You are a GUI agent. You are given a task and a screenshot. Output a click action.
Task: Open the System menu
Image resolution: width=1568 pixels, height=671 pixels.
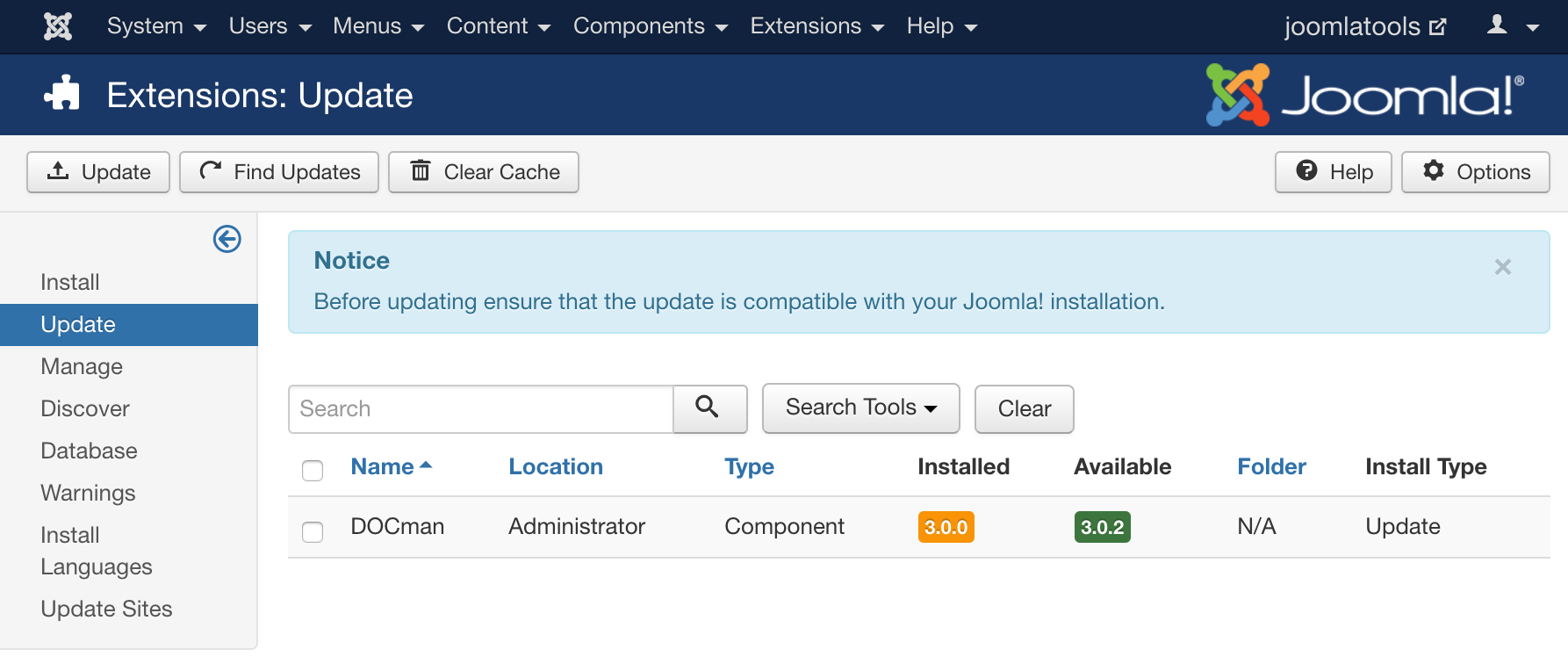pyautogui.click(x=156, y=26)
